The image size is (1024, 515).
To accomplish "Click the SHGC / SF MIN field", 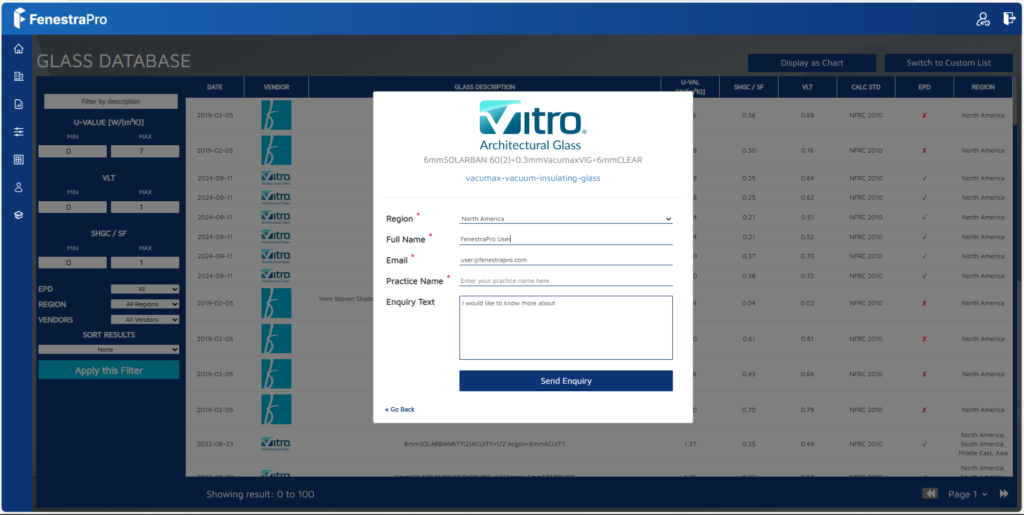I will tap(72, 263).
